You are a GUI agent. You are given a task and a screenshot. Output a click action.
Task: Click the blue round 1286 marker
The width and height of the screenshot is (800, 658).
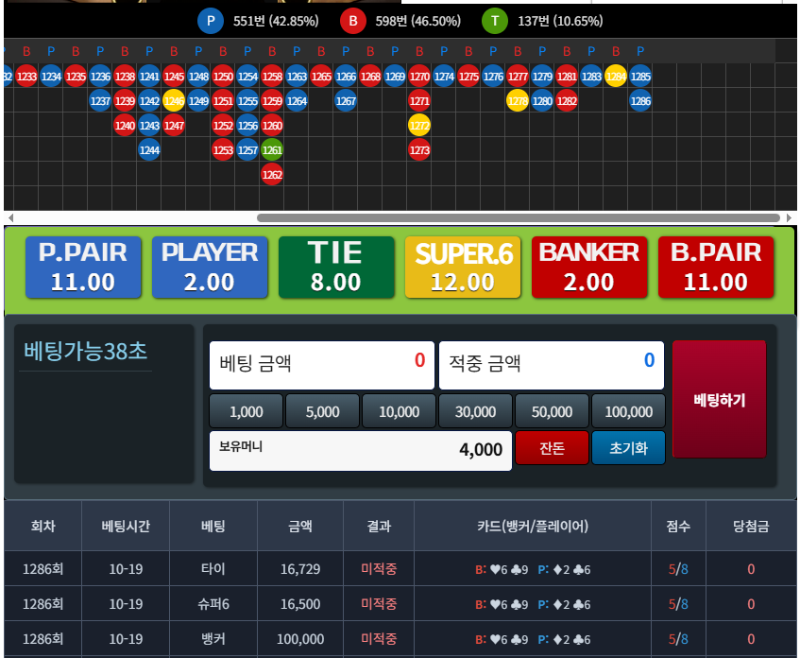click(x=640, y=100)
